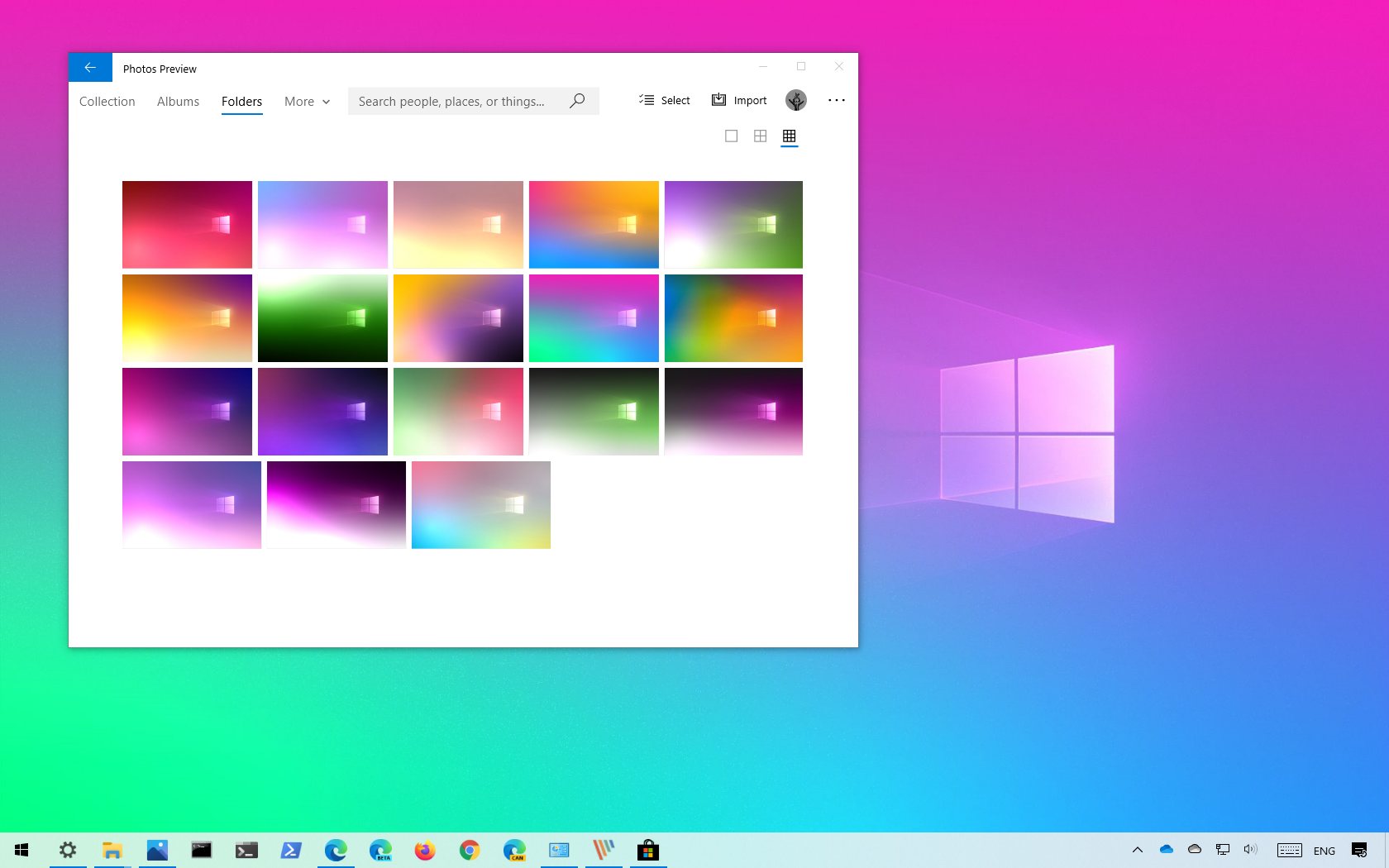Click the Import button
The image size is (1389, 868).
pyautogui.click(x=739, y=100)
